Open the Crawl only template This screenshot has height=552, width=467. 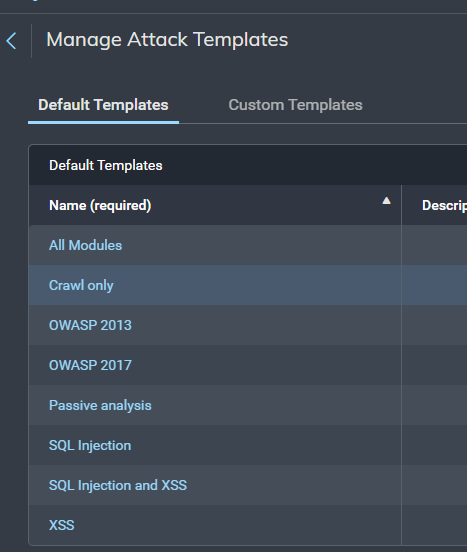(x=81, y=285)
